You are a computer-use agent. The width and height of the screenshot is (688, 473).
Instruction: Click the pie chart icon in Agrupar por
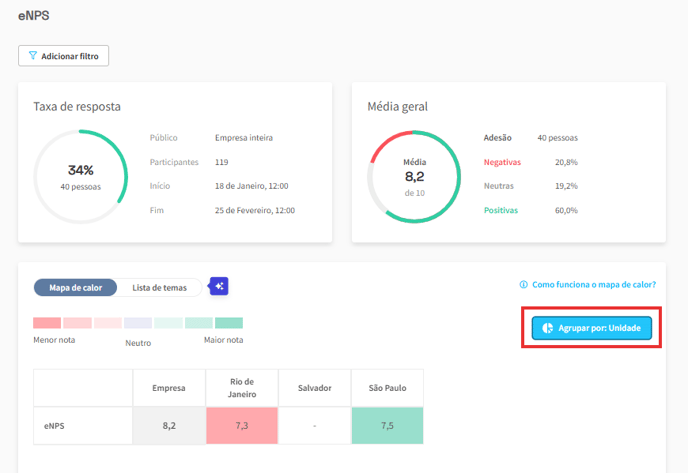tap(547, 327)
